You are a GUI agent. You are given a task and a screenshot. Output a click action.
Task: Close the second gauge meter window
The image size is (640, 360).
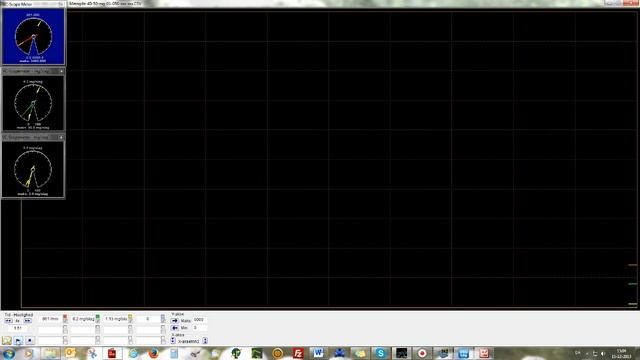click(61, 71)
